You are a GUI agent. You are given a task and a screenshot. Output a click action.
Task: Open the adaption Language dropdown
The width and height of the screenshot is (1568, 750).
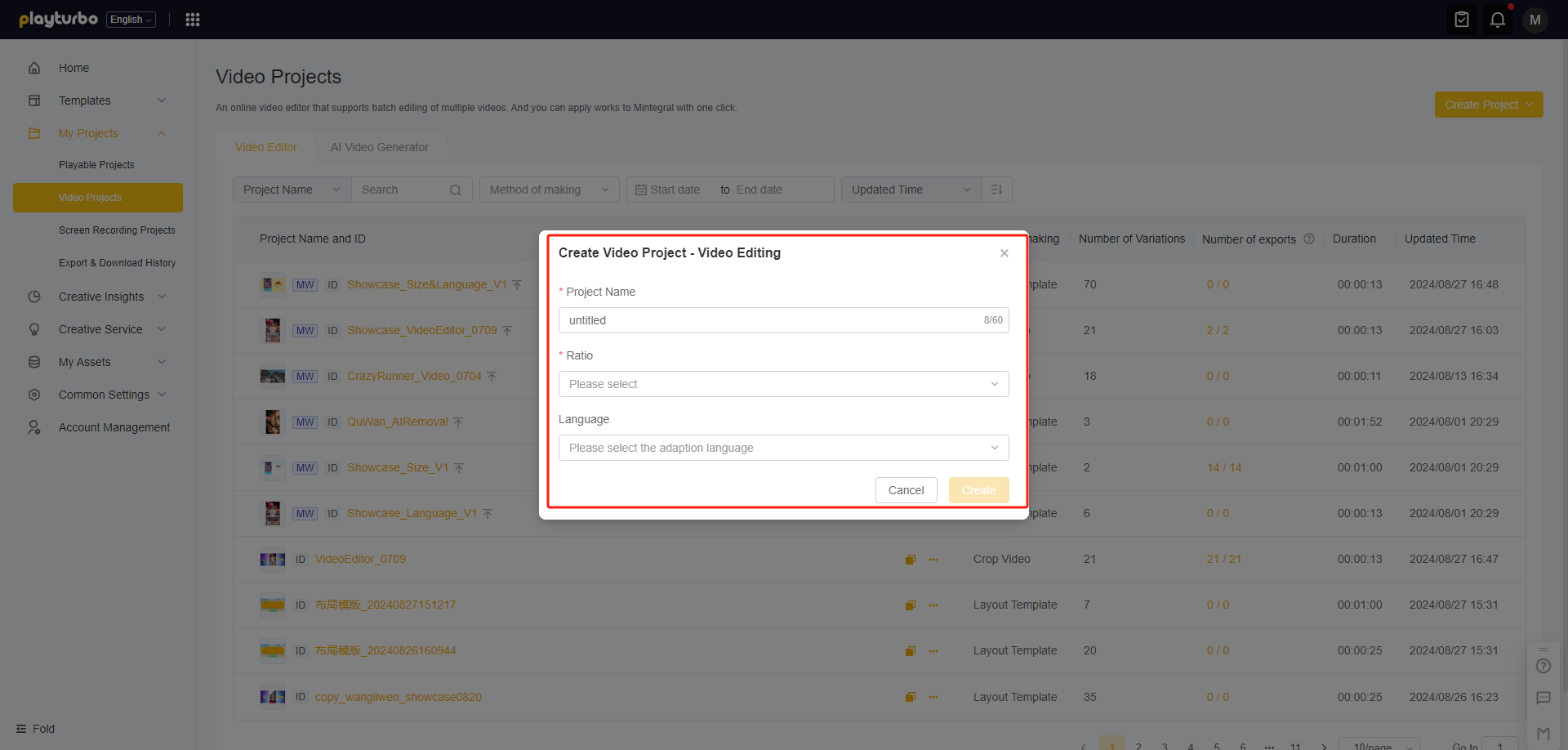(783, 448)
